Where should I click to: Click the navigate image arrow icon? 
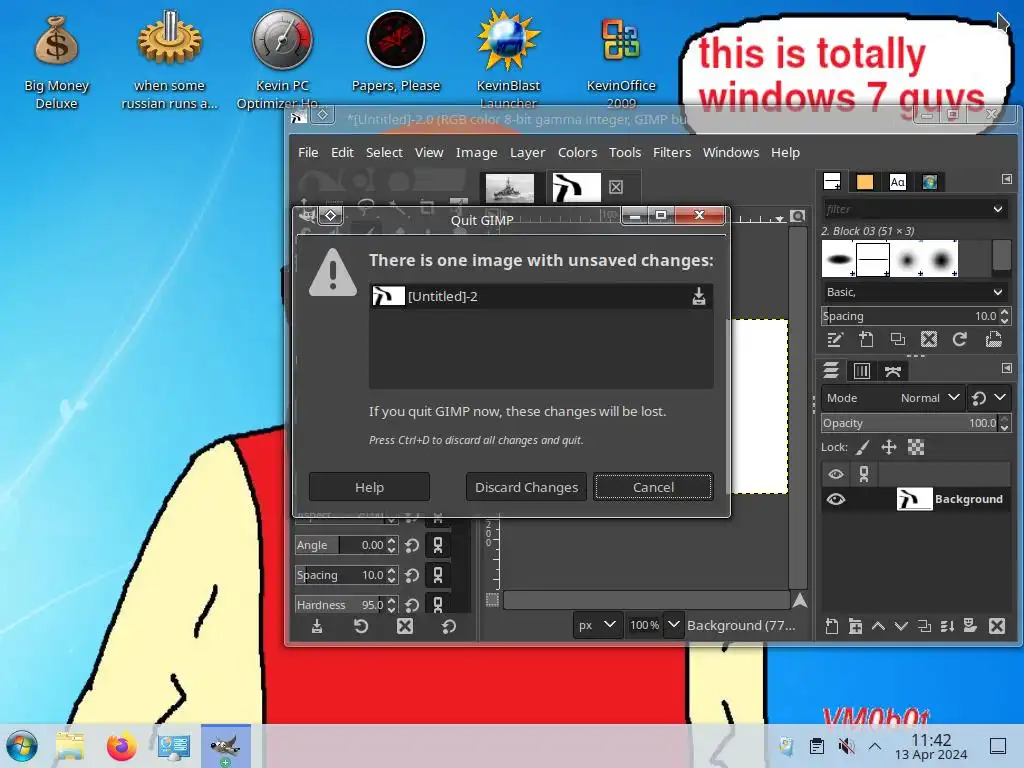tap(799, 600)
